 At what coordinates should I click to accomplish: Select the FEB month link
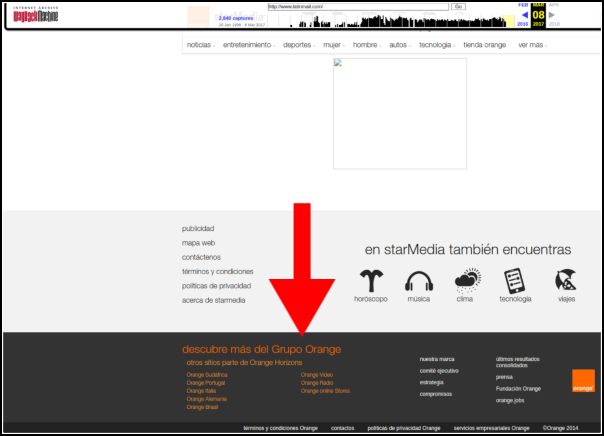click(x=523, y=5)
